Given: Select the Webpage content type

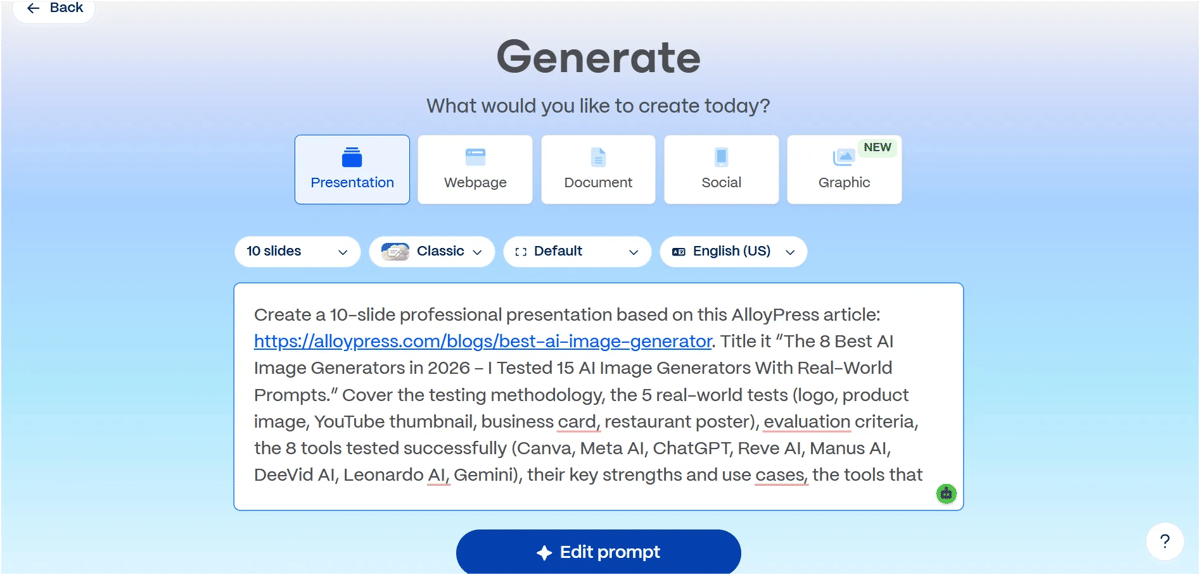Looking at the screenshot, I should pos(475,170).
